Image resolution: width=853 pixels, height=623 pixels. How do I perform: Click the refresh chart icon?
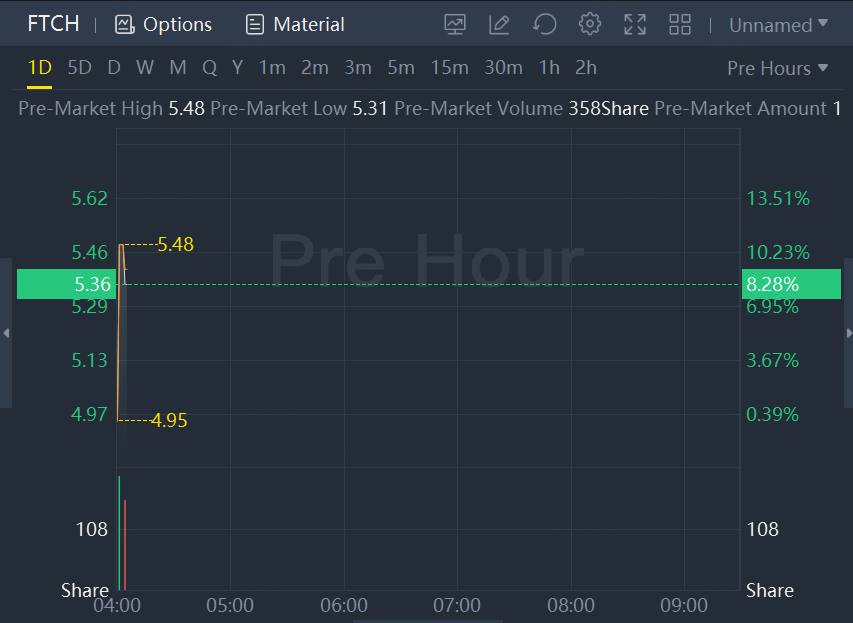pos(545,24)
